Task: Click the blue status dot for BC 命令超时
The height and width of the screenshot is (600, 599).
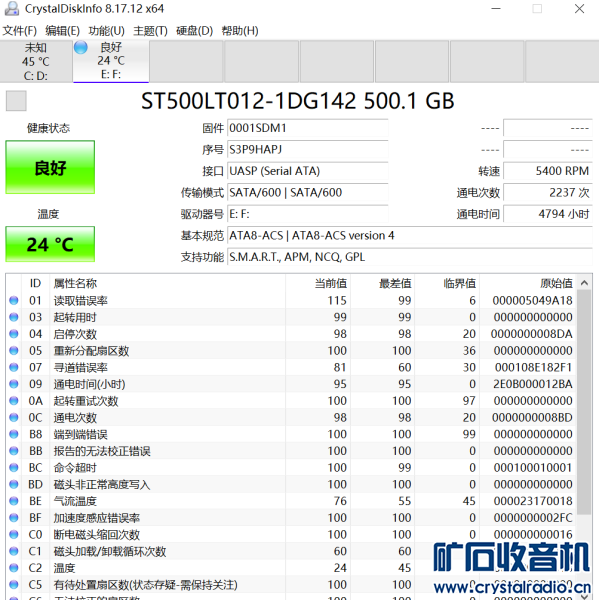Action: [14, 468]
